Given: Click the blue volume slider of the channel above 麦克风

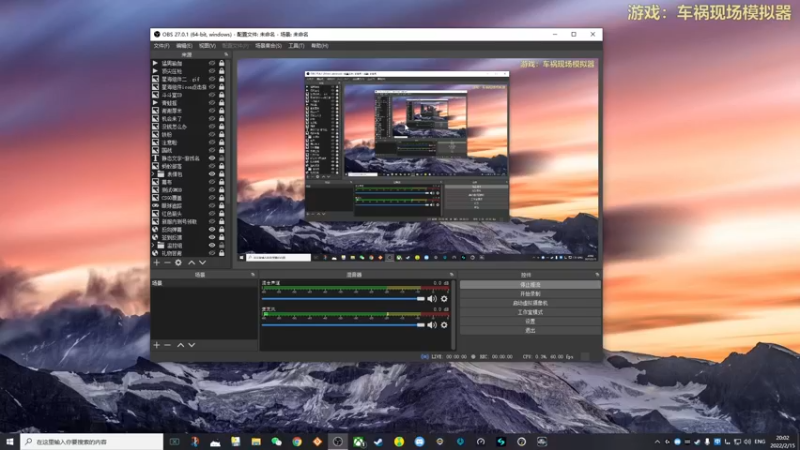Looking at the screenshot, I should pos(343,299).
